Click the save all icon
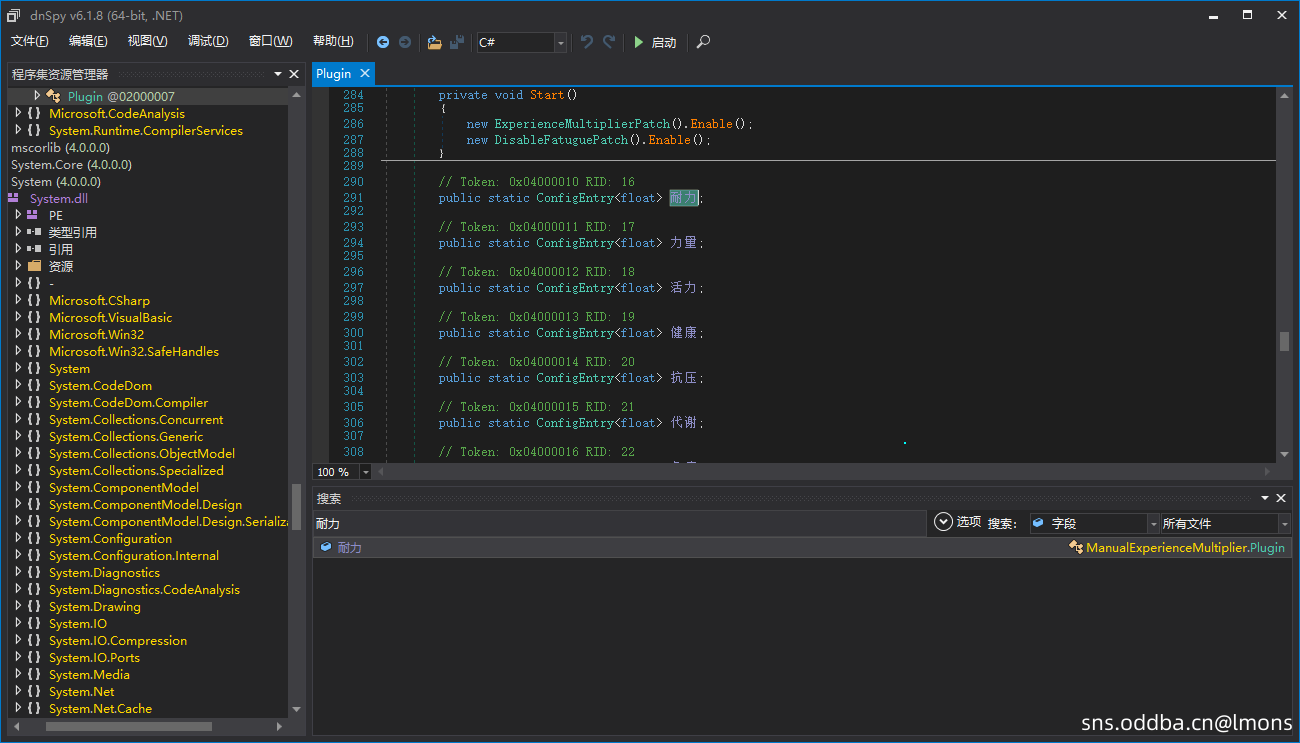Screen dimensions: 1300x743 tap(457, 42)
